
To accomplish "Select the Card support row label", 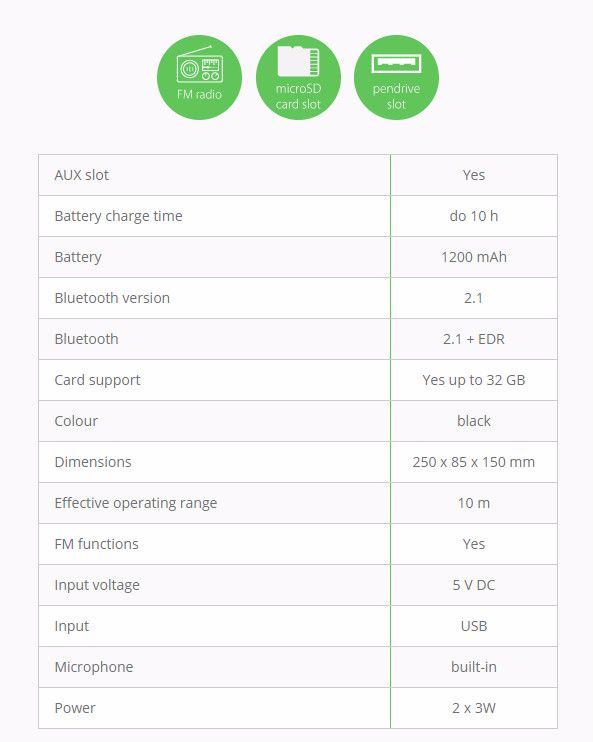I will coord(97,380).
